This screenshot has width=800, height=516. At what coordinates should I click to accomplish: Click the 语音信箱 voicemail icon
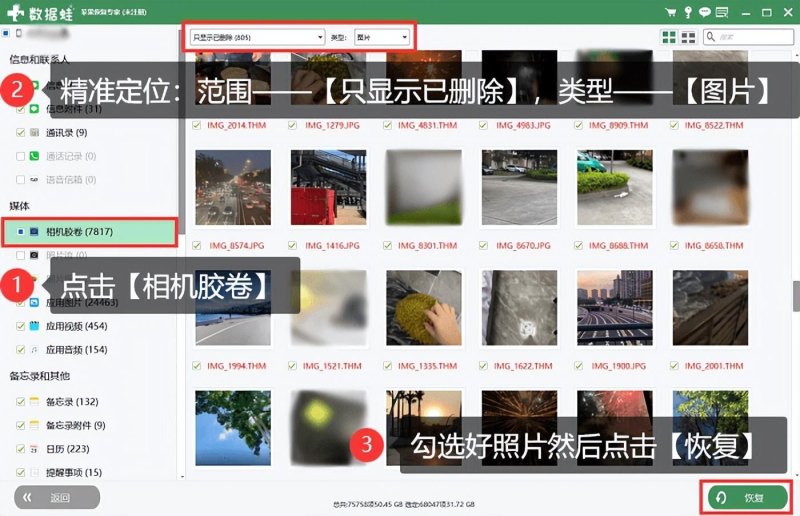point(34,180)
